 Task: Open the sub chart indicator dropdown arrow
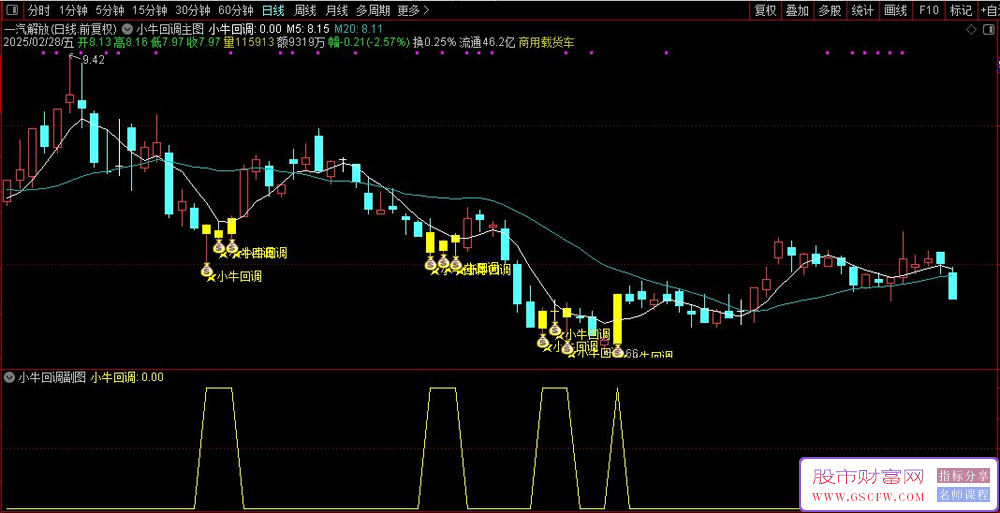[10, 377]
